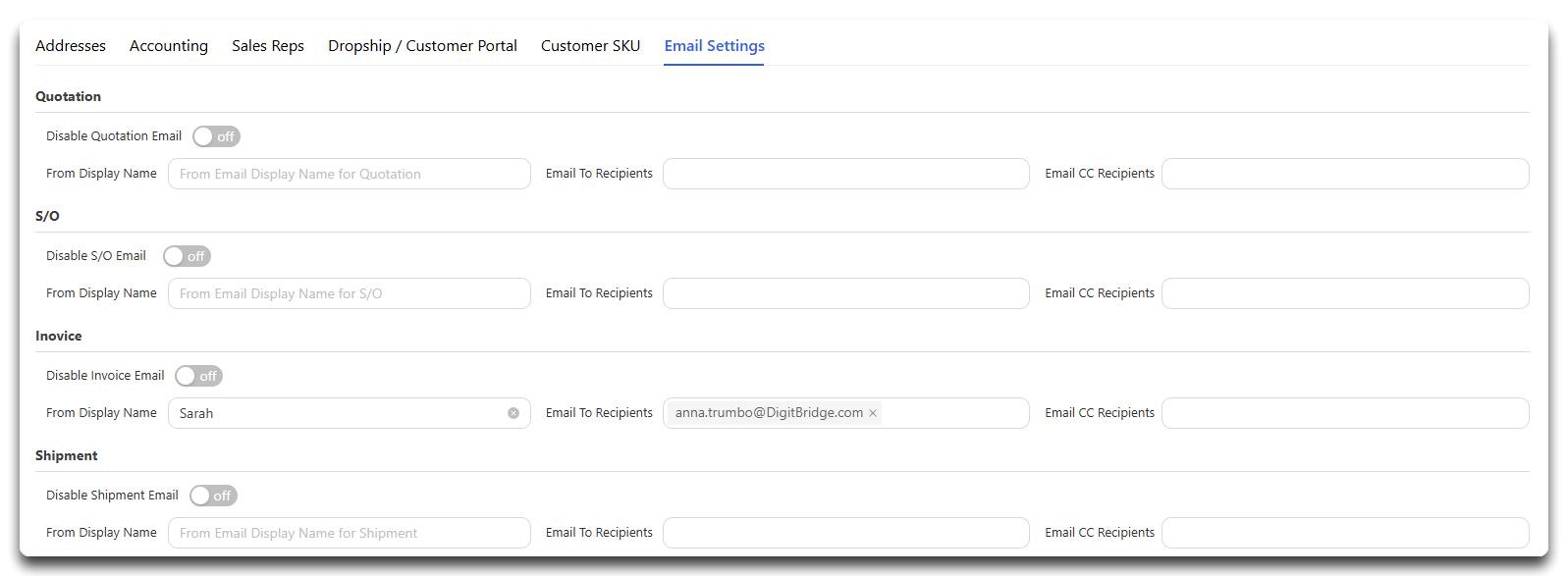Select the Email Settings tab
Viewport: 1568px width, 576px height.
(x=714, y=46)
